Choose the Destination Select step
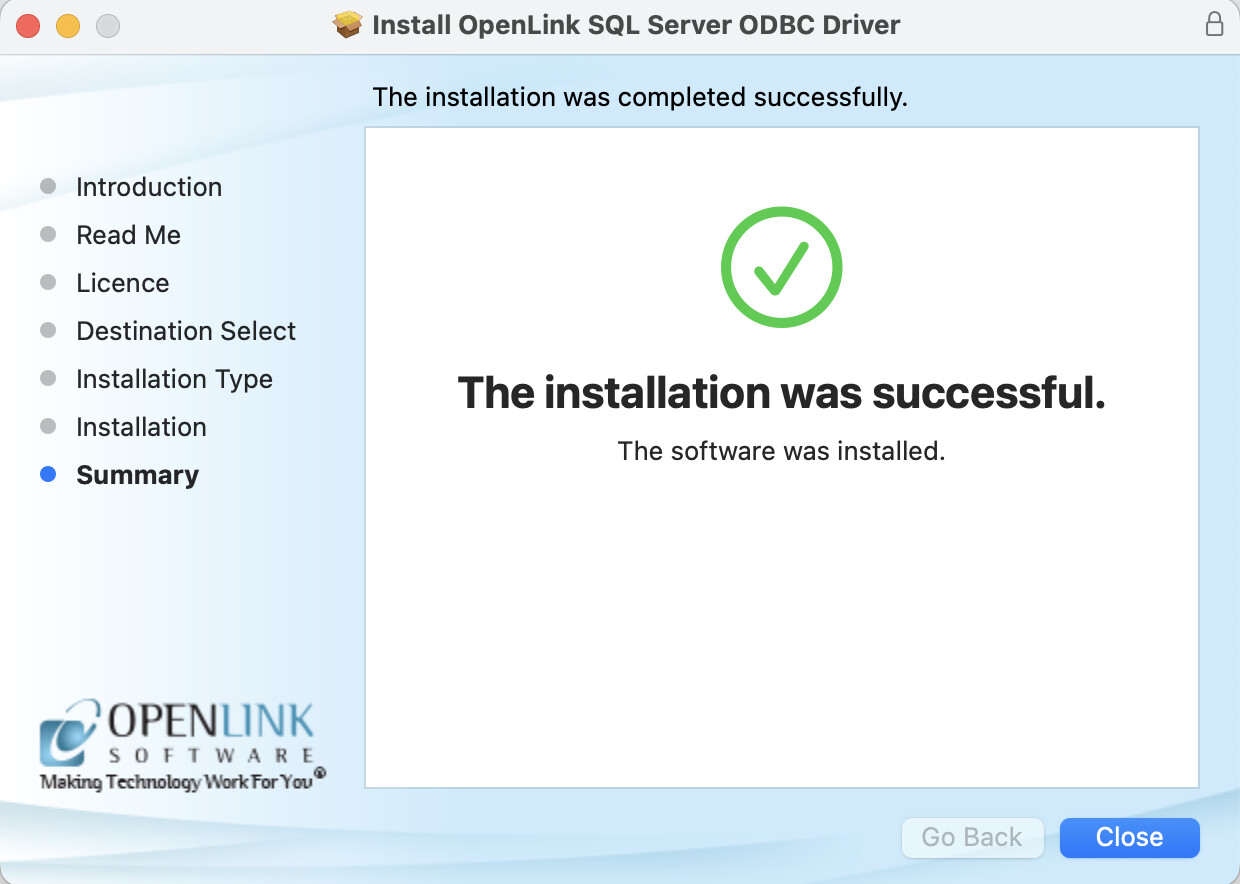This screenshot has width=1240, height=884. pyautogui.click(x=186, y=331)
